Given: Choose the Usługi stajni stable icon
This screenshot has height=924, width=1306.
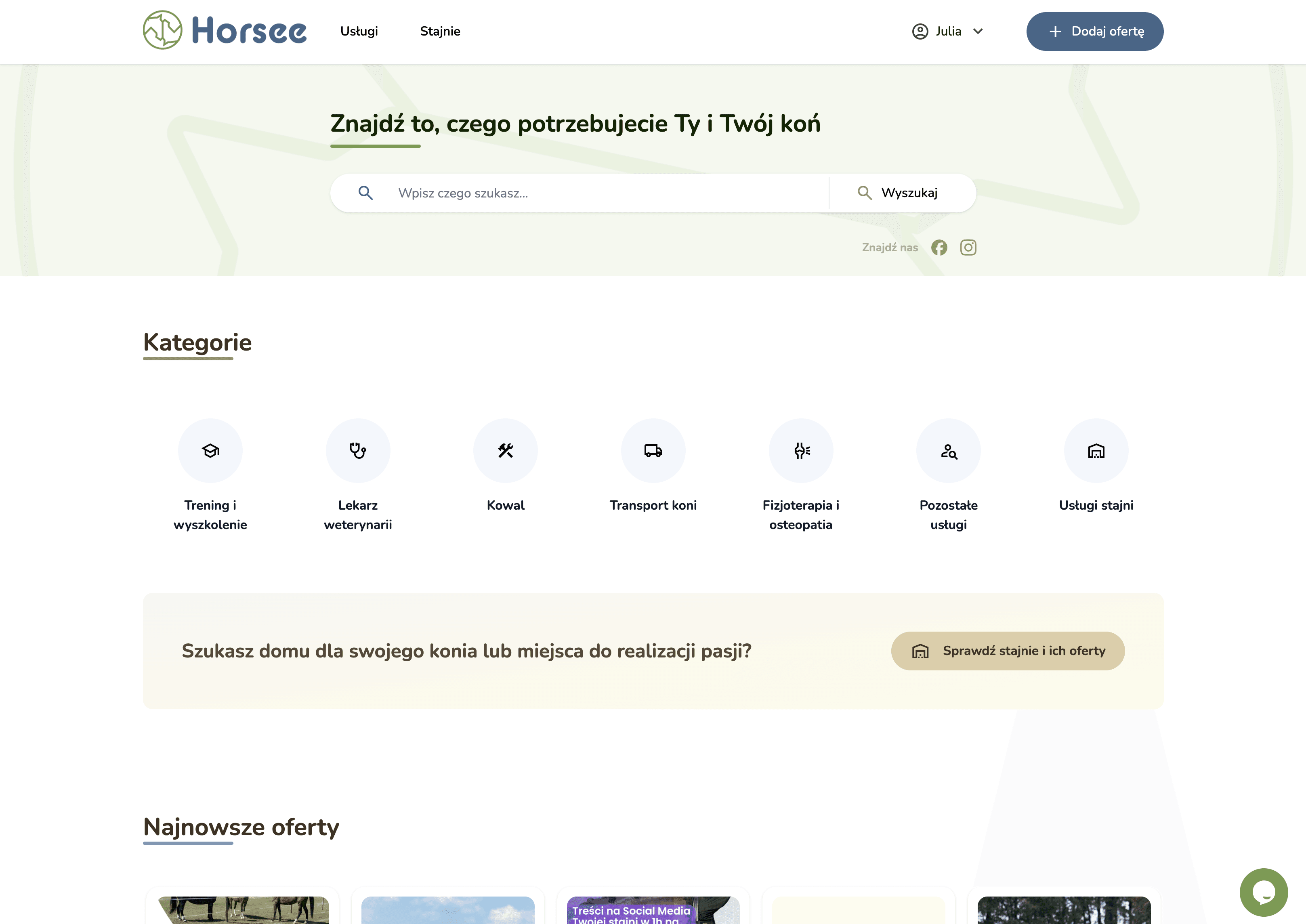Looking at the screenshot, I should coord(1096,451).
